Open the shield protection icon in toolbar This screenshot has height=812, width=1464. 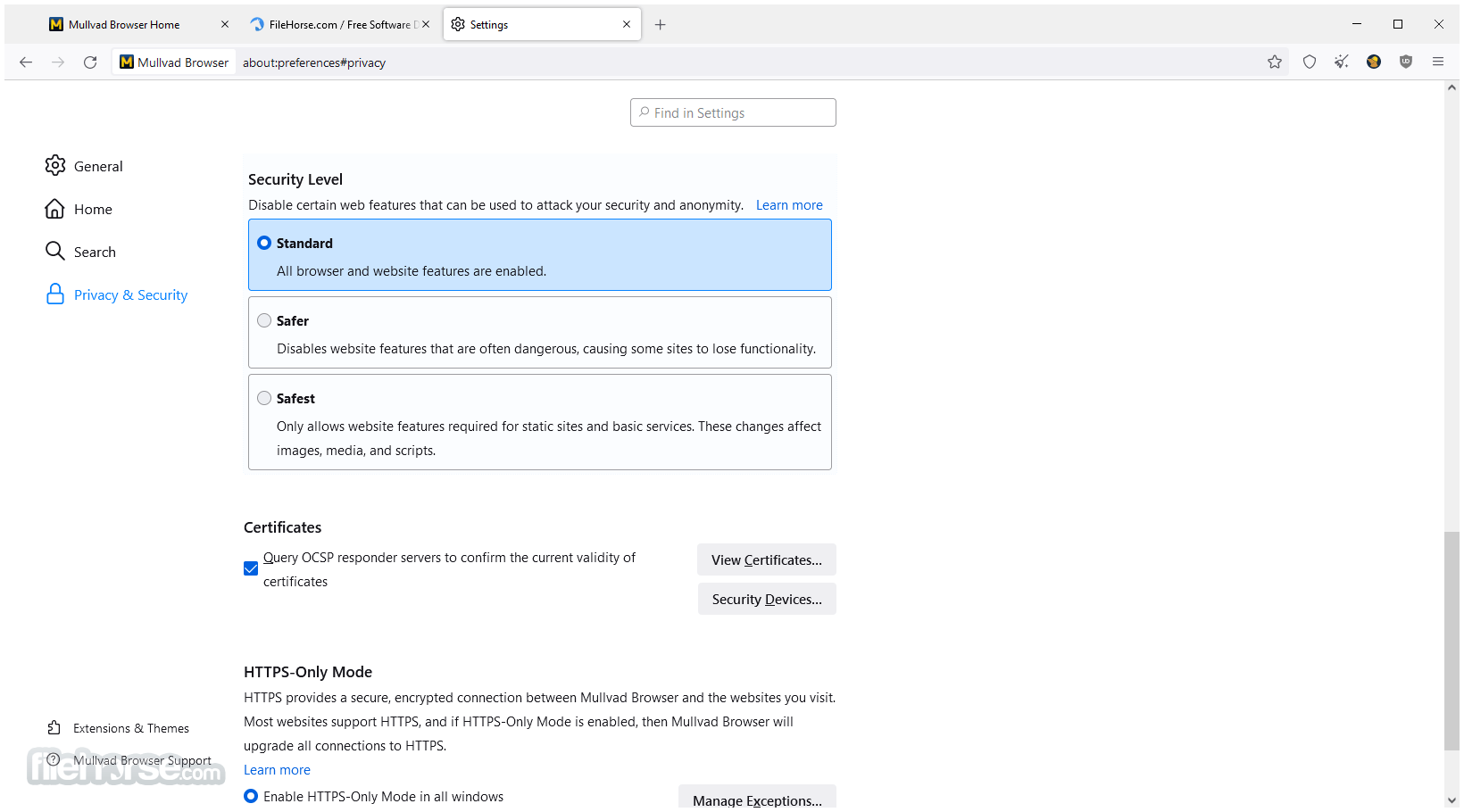tap(1310, 62)
